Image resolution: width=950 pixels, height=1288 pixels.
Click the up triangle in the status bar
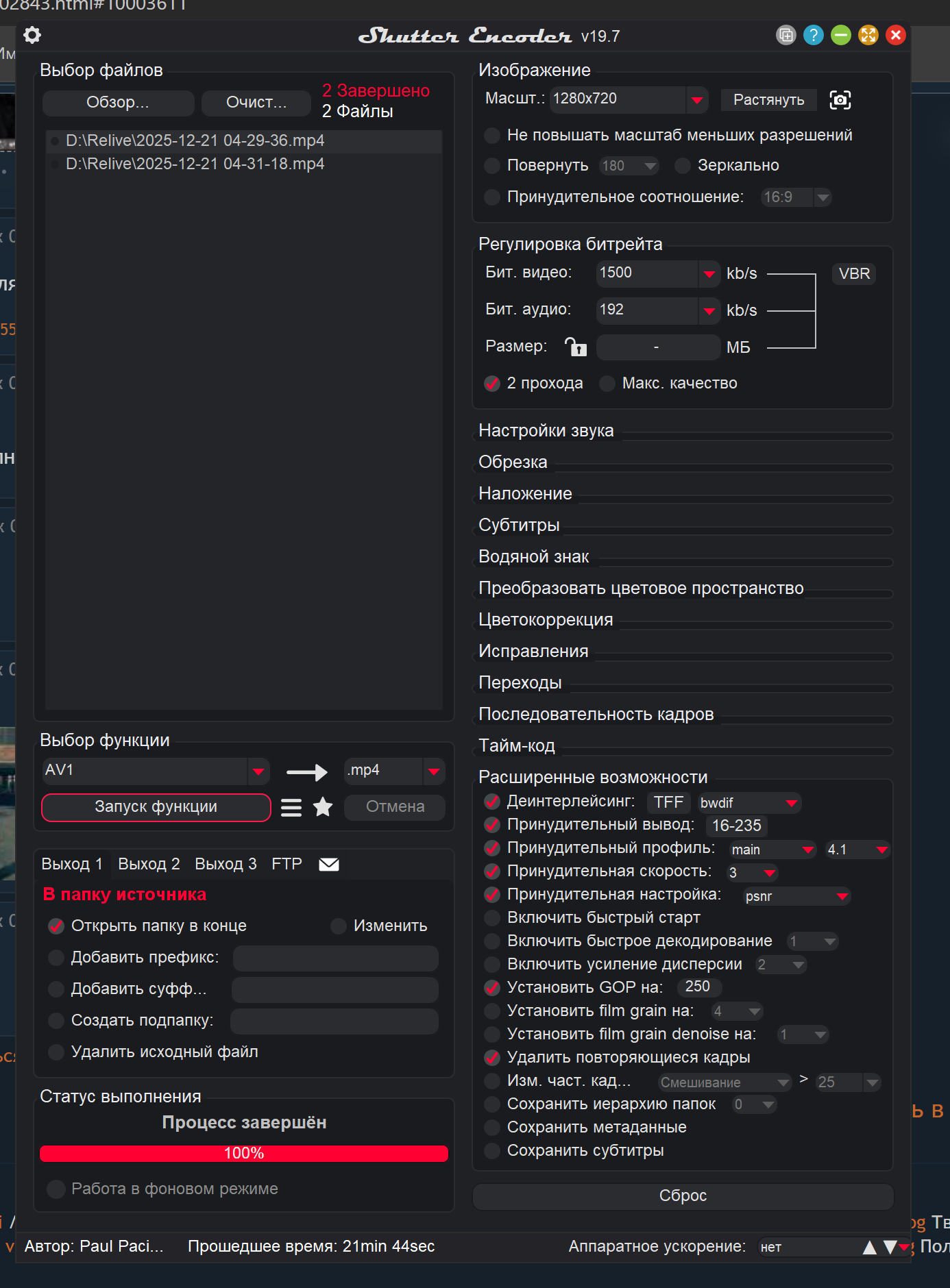869,1247
